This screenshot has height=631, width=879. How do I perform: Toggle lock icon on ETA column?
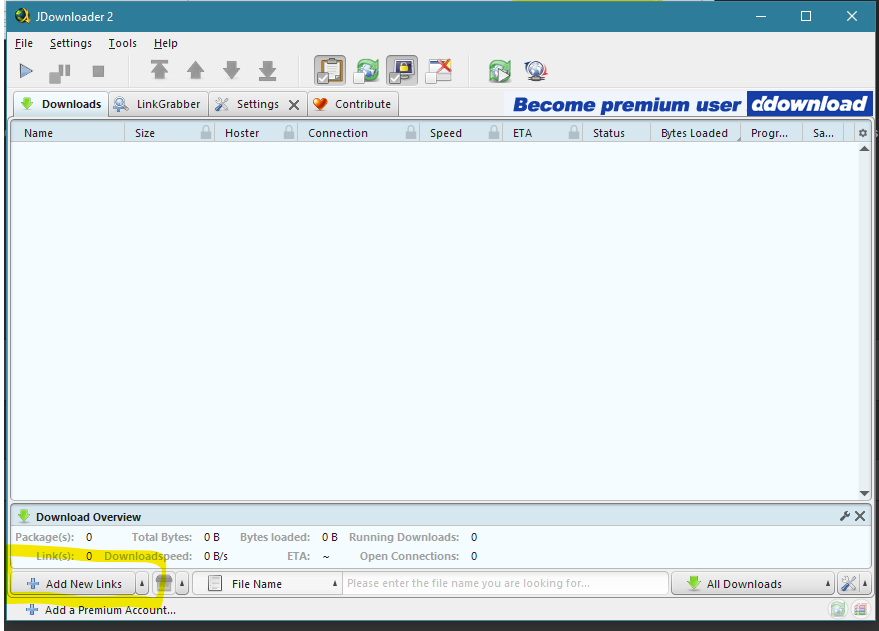click(x=573, y=133)
